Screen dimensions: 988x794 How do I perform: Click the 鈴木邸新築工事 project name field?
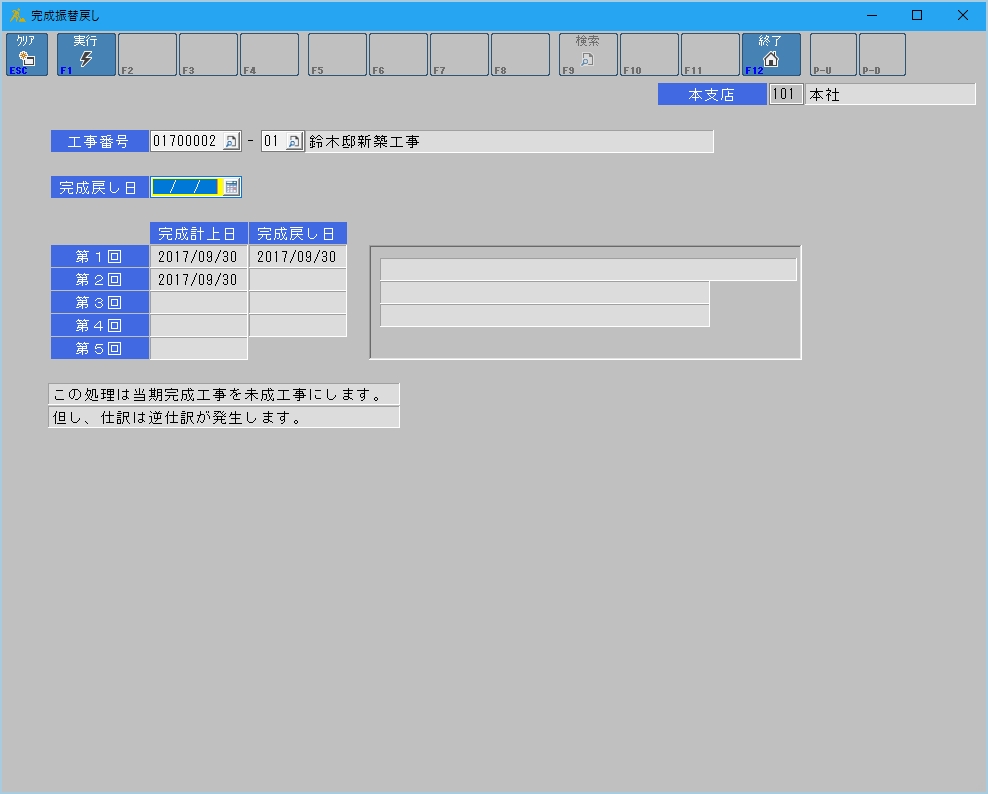tap(510, 142)
